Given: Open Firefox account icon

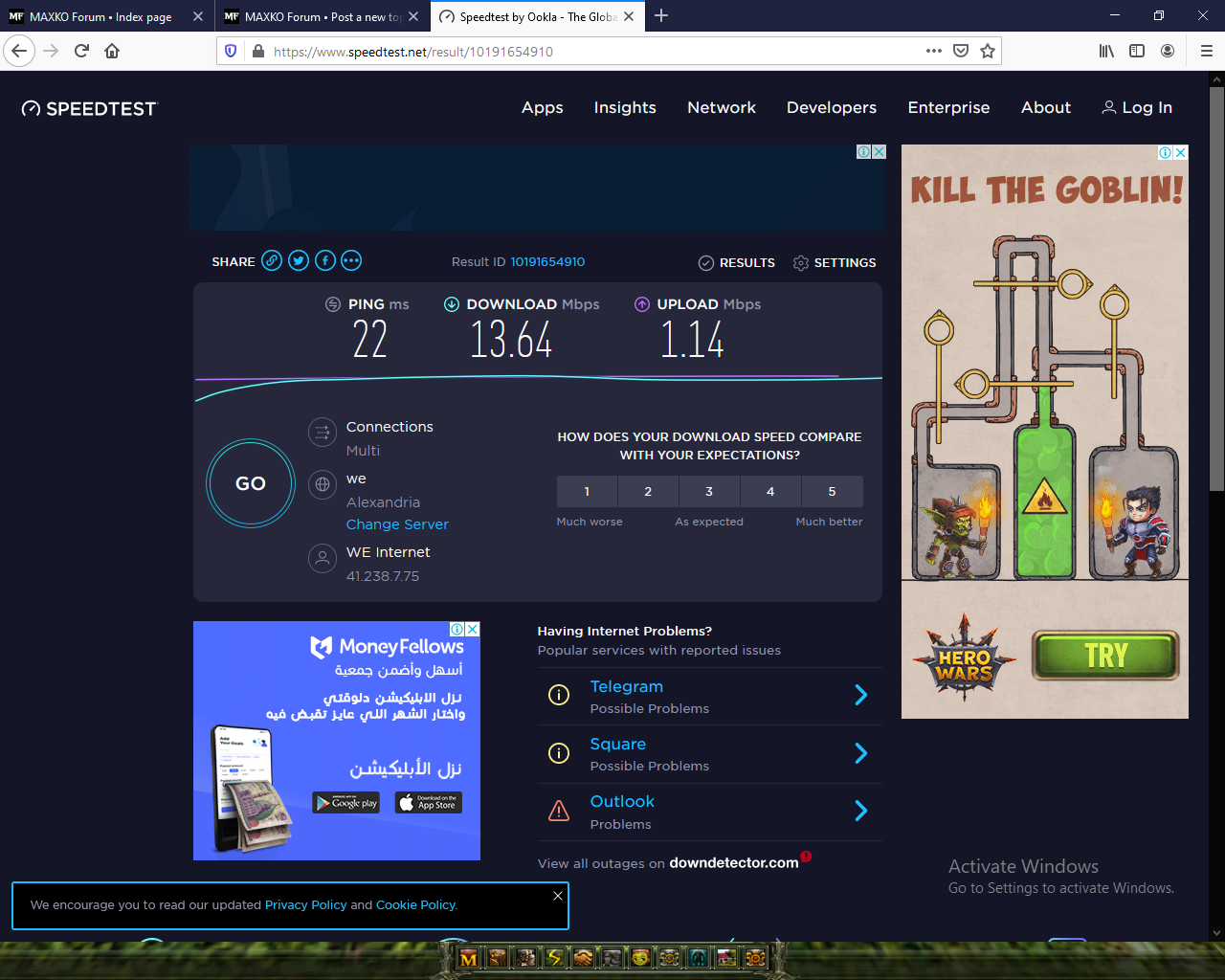Looking at the screenshot, I should point(1168,51).
